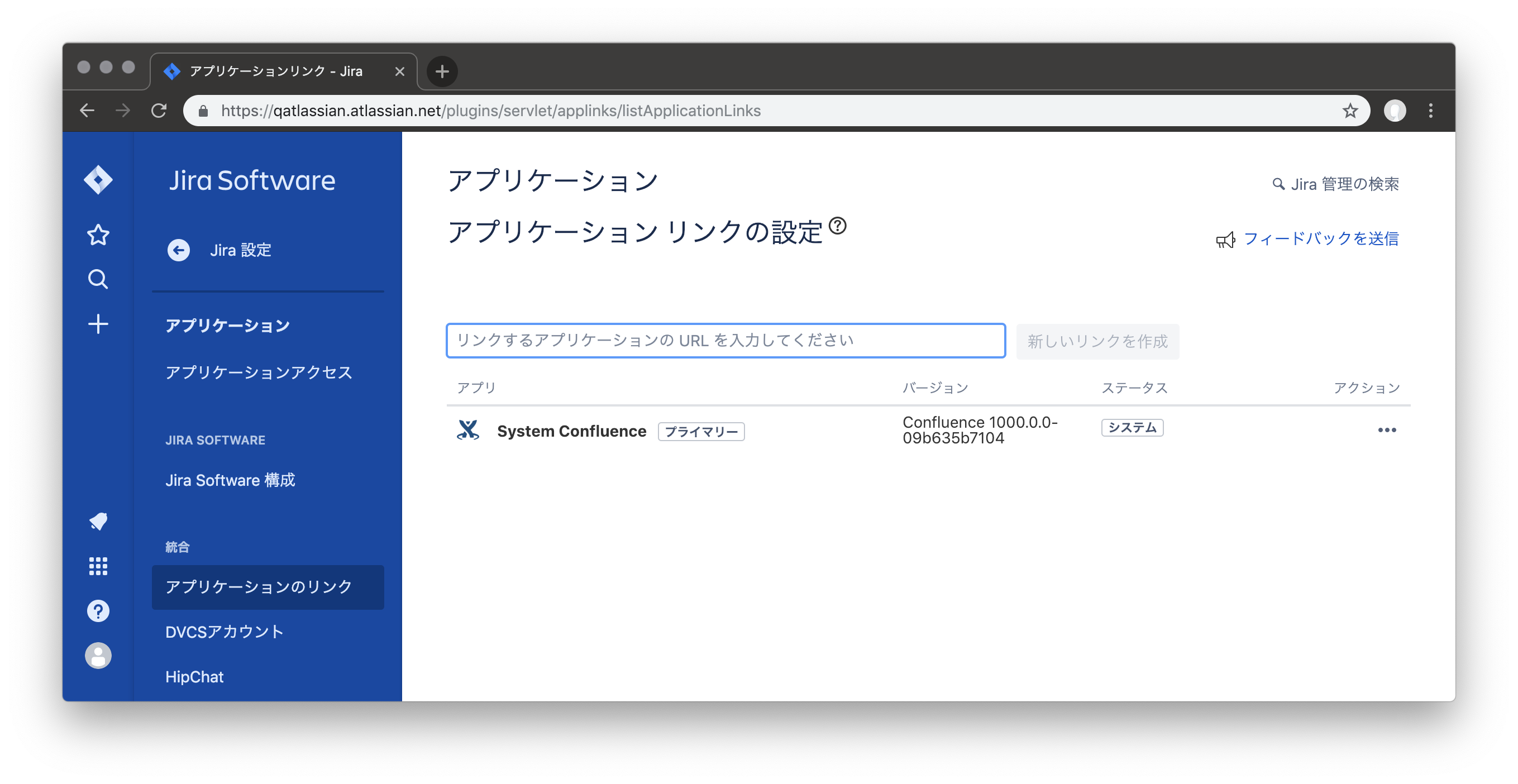Click the Confluence 1000.0.0 version text
Viewport: 1518px width, 784px height.
click(x=980, y=430)
